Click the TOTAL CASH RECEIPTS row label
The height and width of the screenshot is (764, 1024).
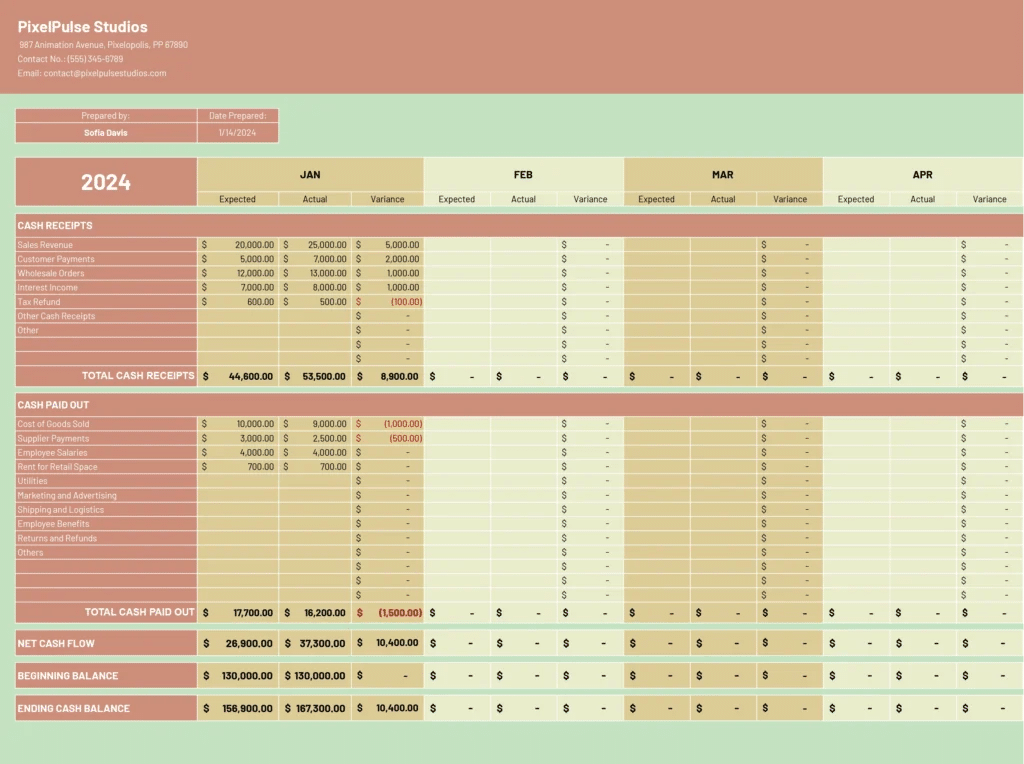click(x=138, y=376)
